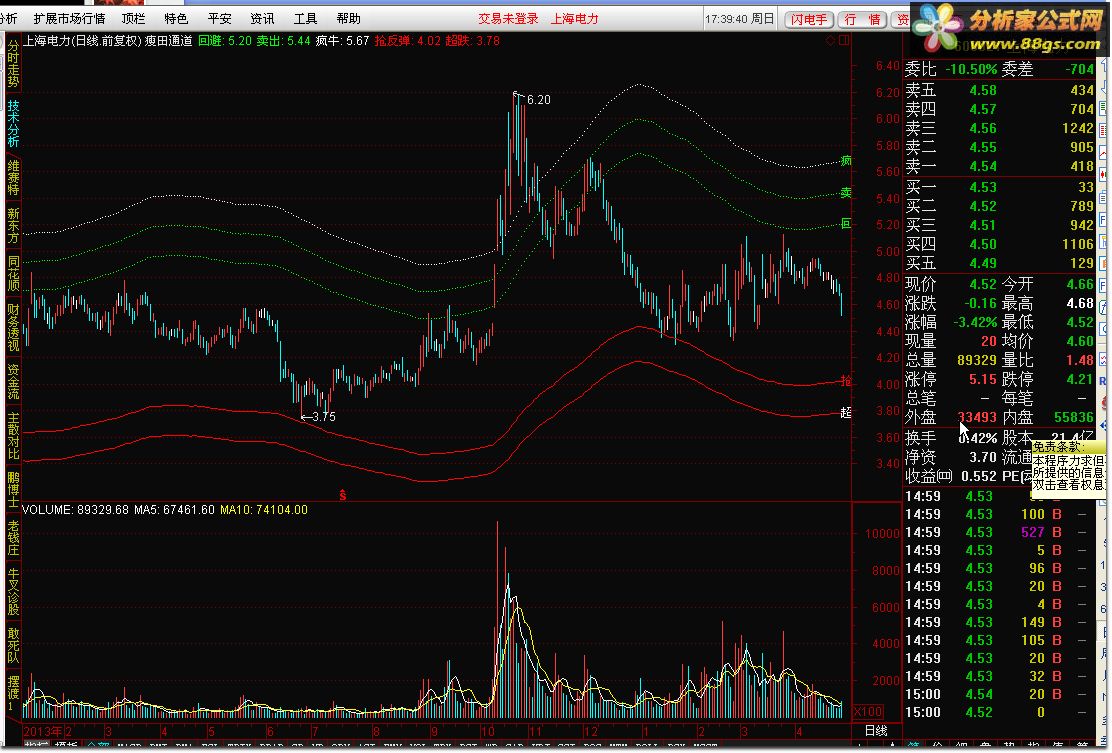This screenshot has height=753, width=1112.
Task: Open the 帮助 menu
Action: [348, 18]
